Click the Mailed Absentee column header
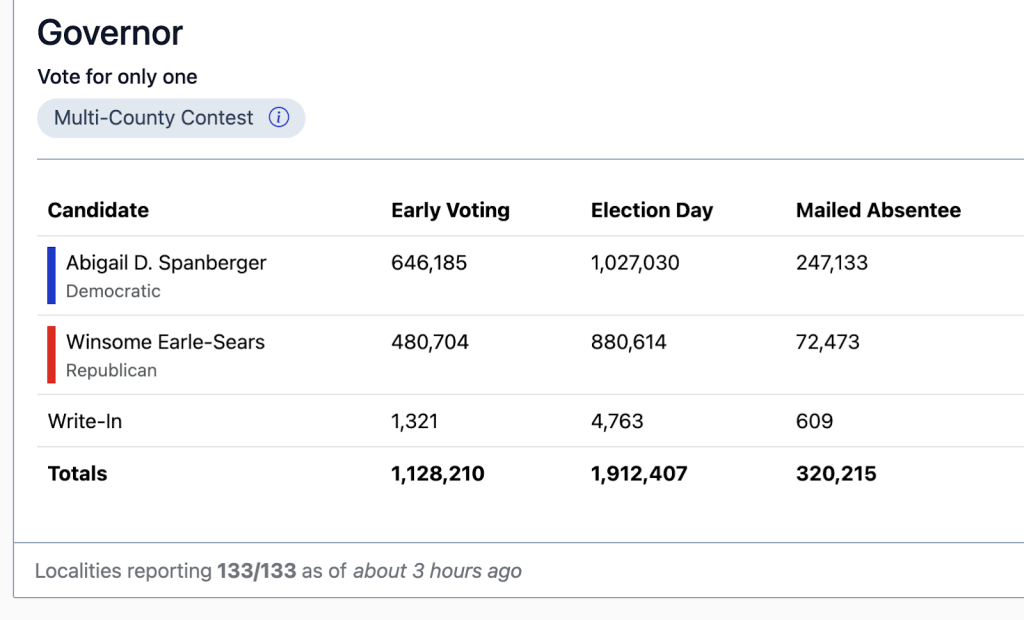The width and height of the screenshot is (1024, 620). 878,210
